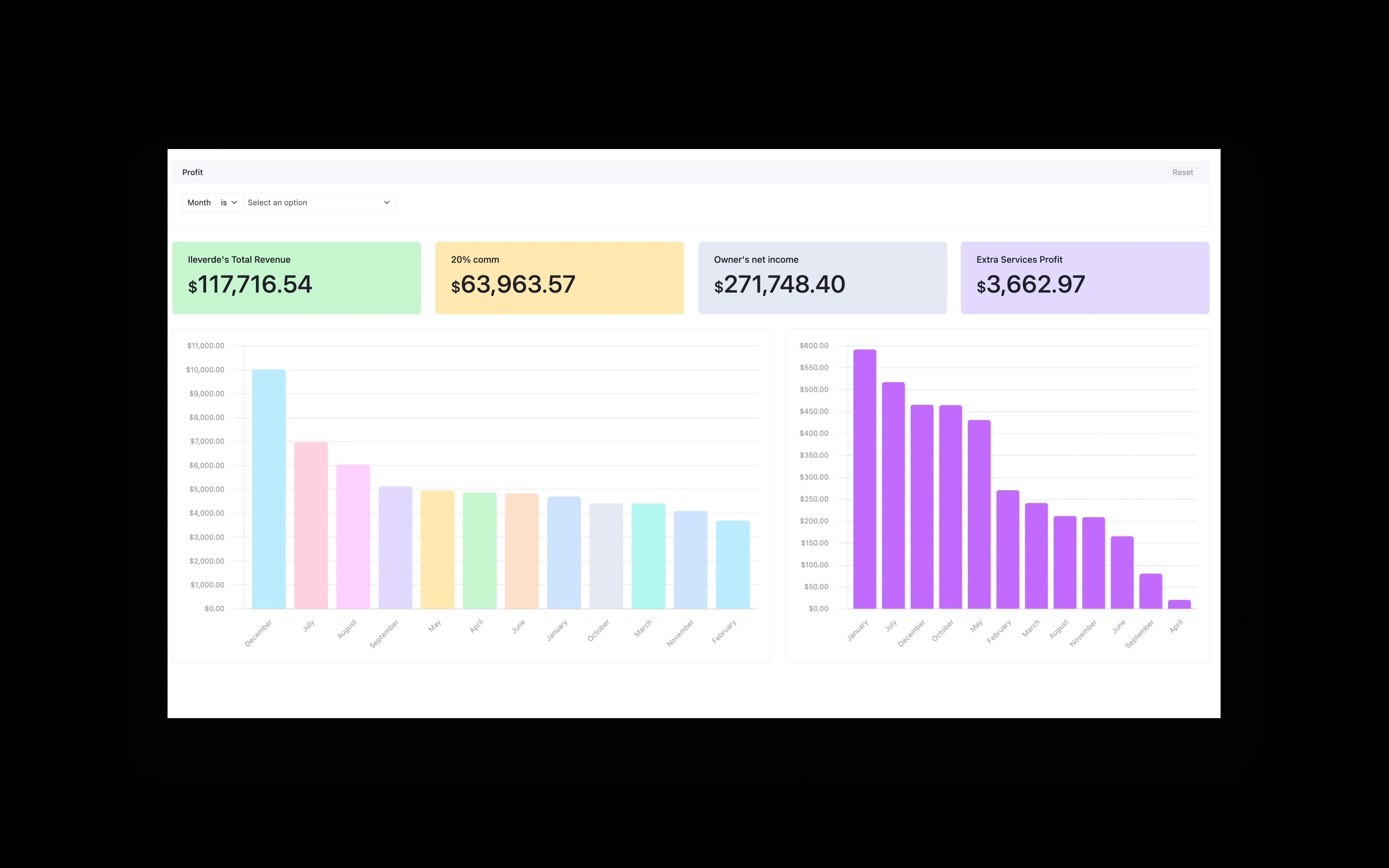Open the 'is' operator dropdown
1389x868 pixels.
point(229,203)
